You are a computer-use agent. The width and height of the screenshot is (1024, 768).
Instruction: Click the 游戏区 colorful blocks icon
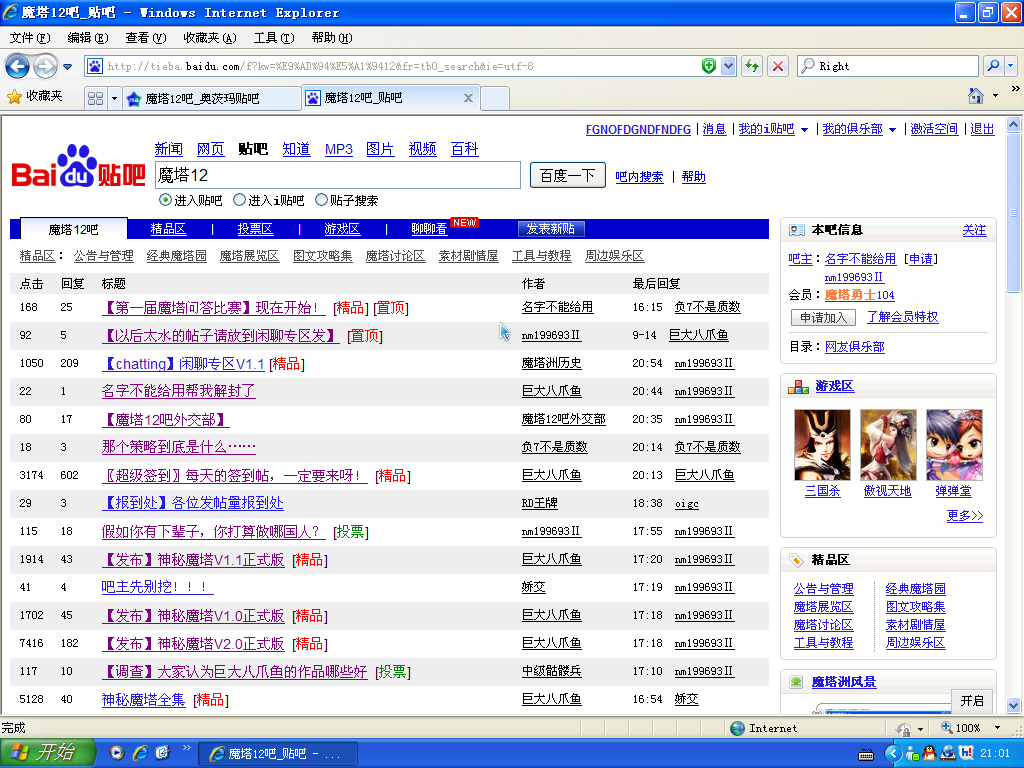pyautogui.click(x=798, y=387)
